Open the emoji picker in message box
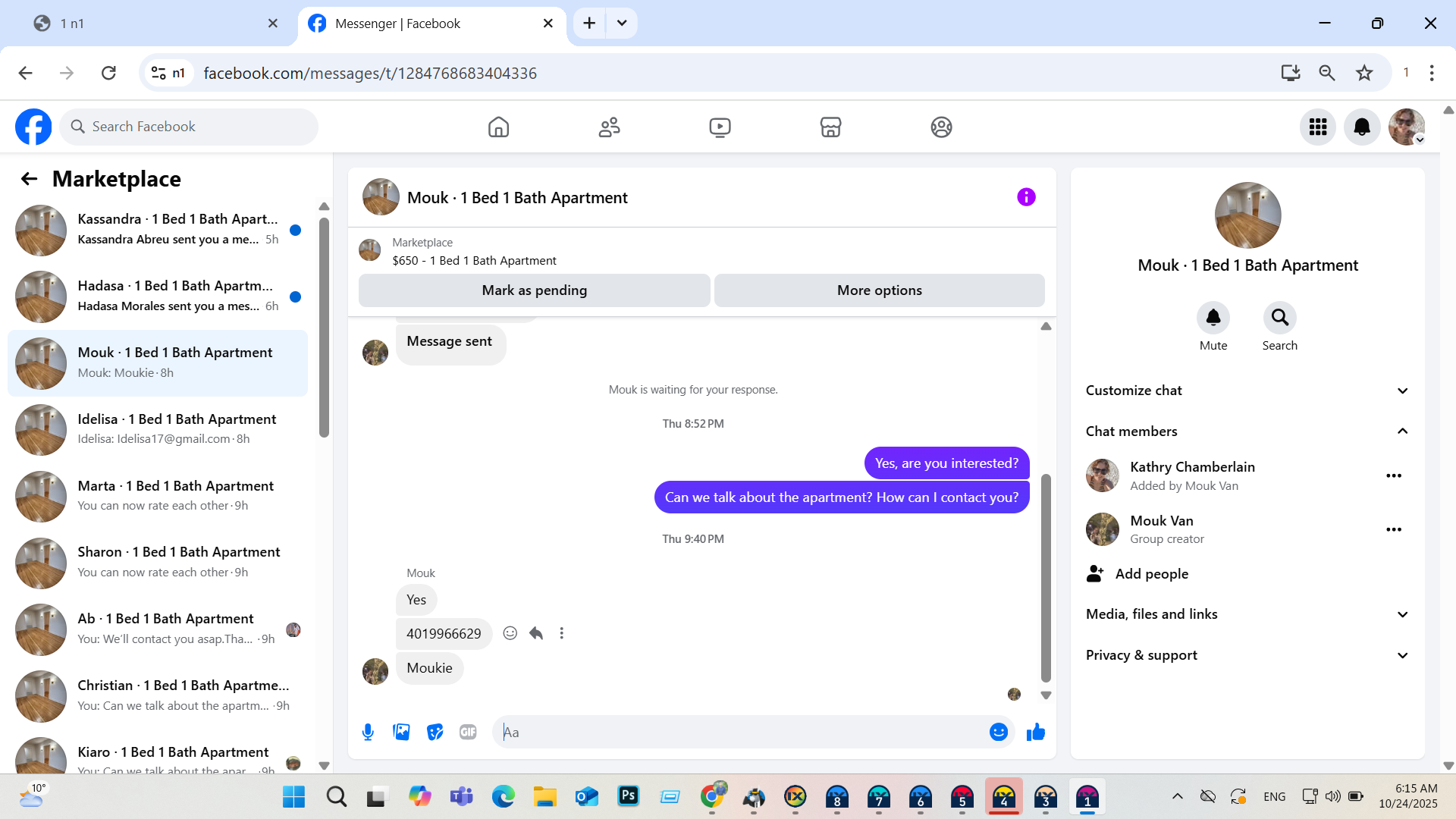The image size is (1456, 819). pyautogui.click(x=999, y=732)
